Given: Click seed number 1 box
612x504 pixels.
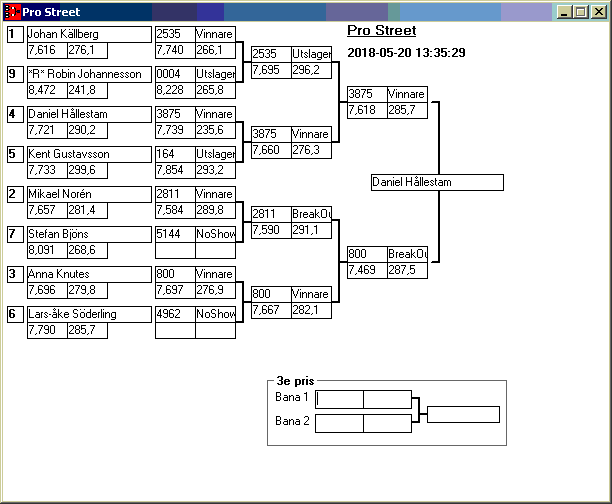Looking at the screenshot, I should pos(14,34).
